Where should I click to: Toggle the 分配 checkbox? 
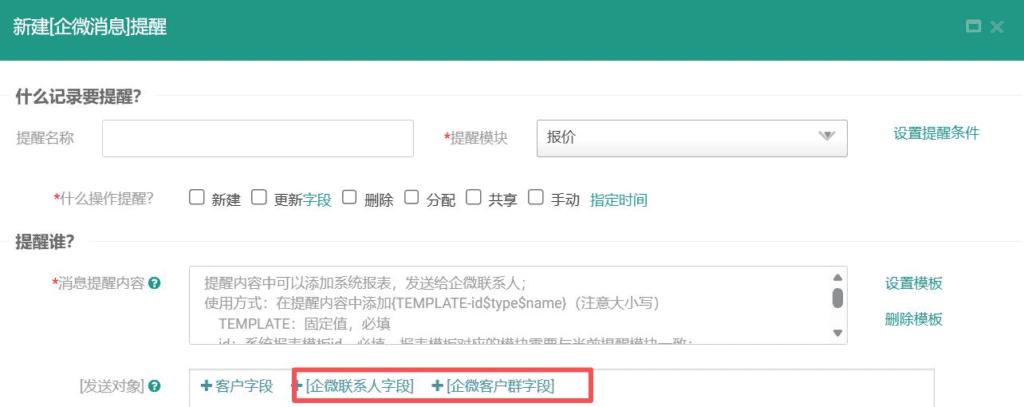pos(411,197)
